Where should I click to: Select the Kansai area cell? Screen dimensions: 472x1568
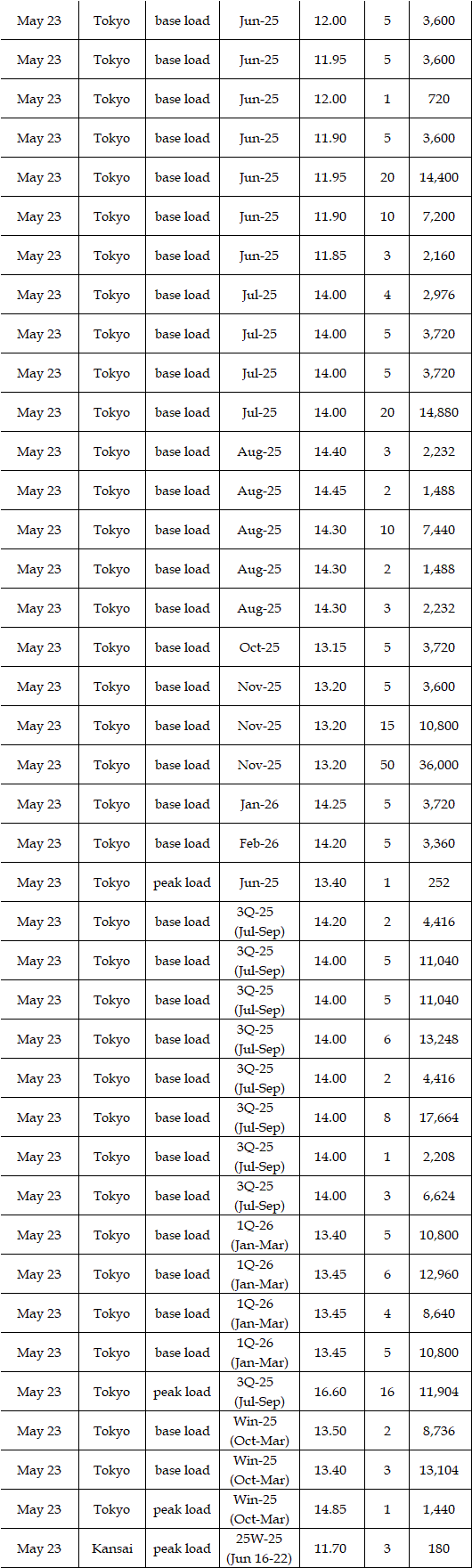[111, 1548]
